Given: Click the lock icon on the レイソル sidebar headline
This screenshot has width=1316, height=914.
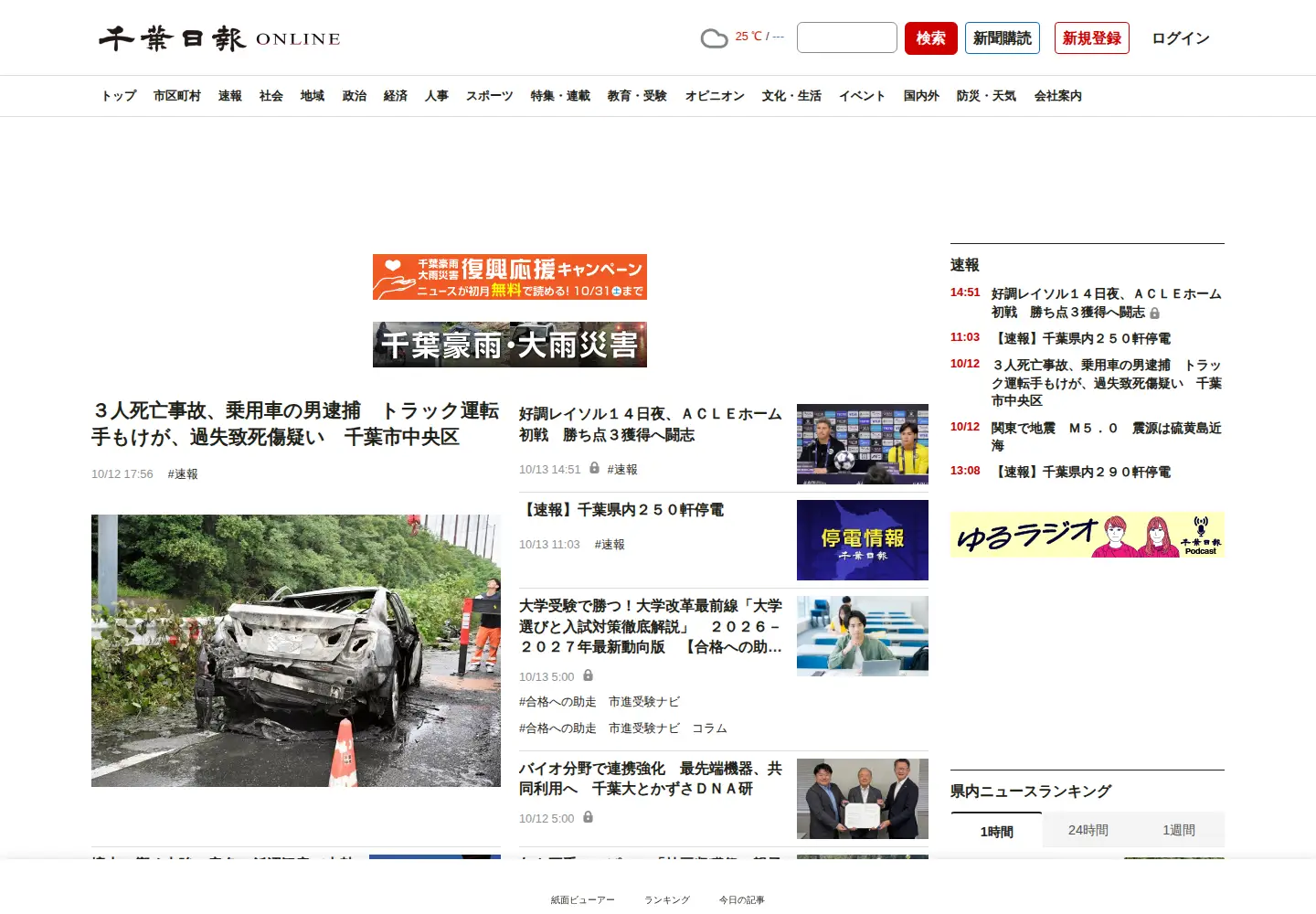Looking at the screenshot, I should click(x=1154, y=313).
